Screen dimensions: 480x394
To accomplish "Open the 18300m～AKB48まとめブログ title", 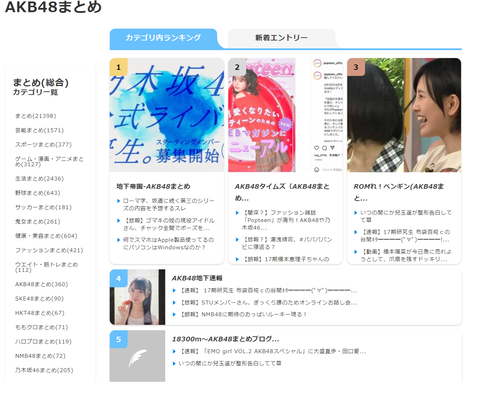I will point(226,339).
